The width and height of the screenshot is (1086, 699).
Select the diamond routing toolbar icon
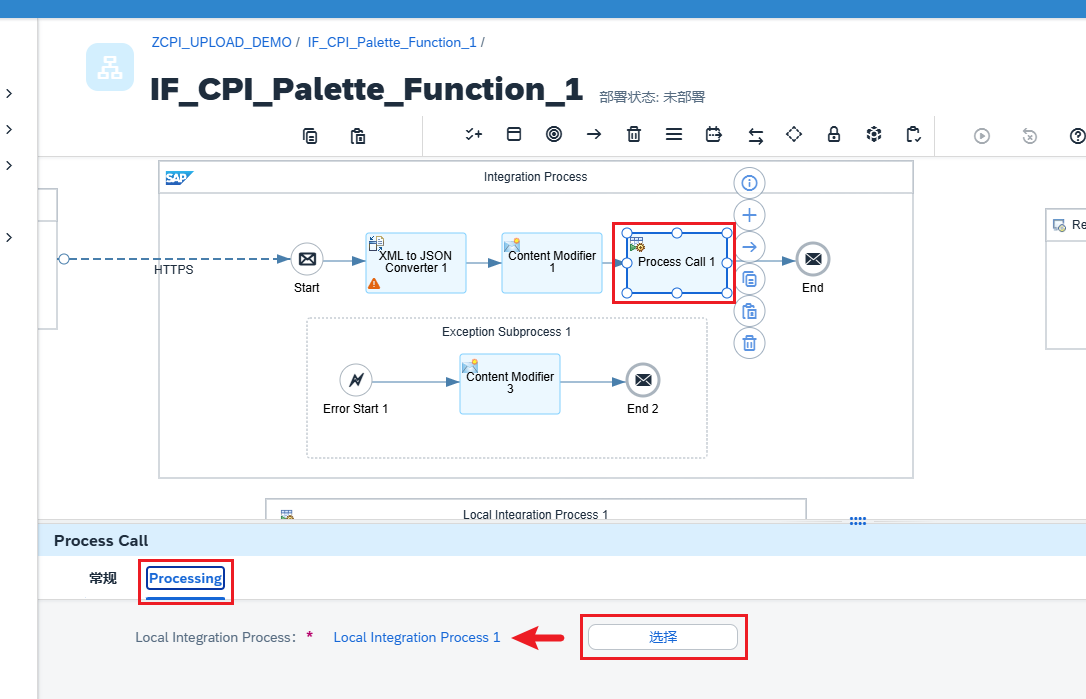pyautogui.click(x=794, y=134)
